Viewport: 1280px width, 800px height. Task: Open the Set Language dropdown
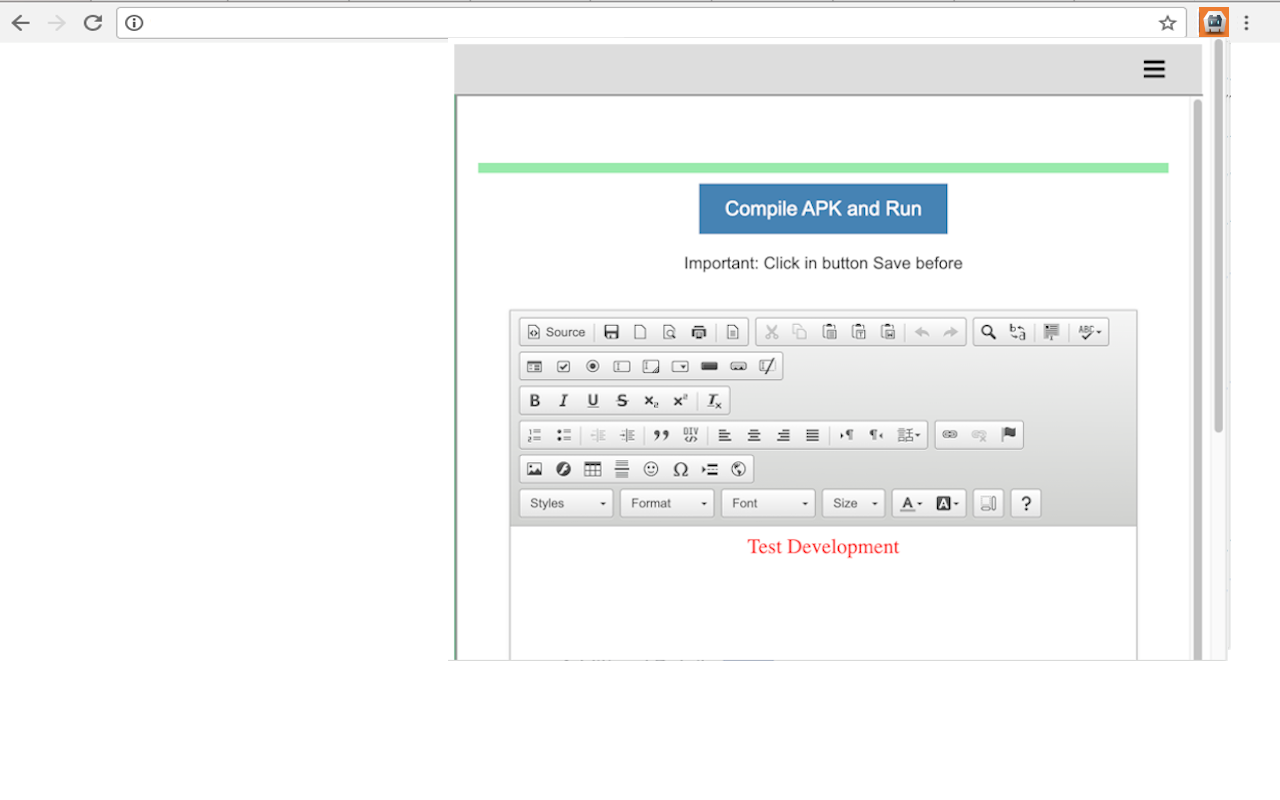[908, 435]
